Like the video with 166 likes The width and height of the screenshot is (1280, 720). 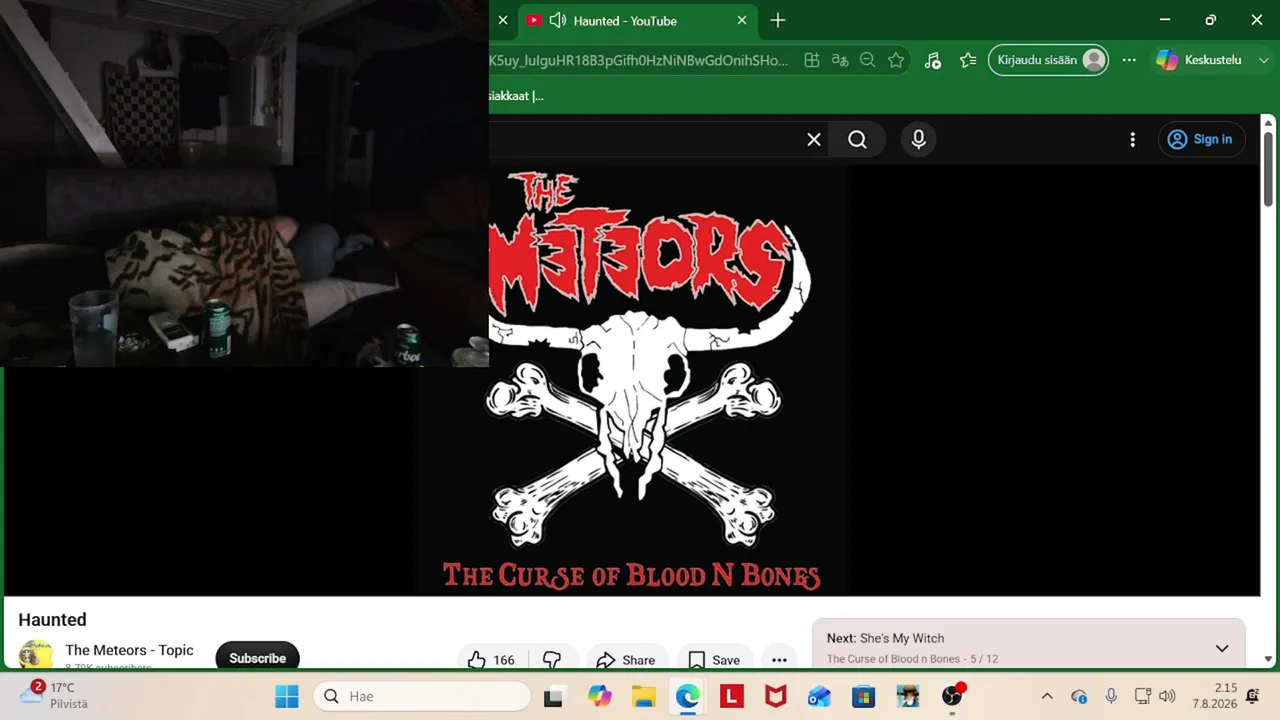491,659
